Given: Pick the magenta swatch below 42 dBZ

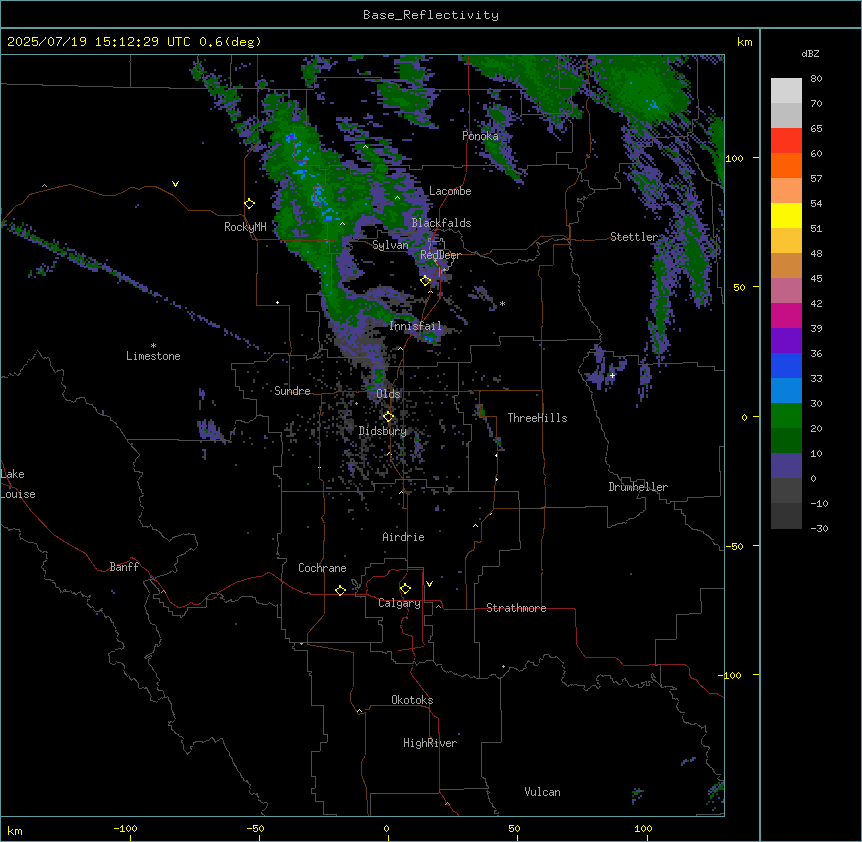Looking at the screenshot, I should 786,315.
